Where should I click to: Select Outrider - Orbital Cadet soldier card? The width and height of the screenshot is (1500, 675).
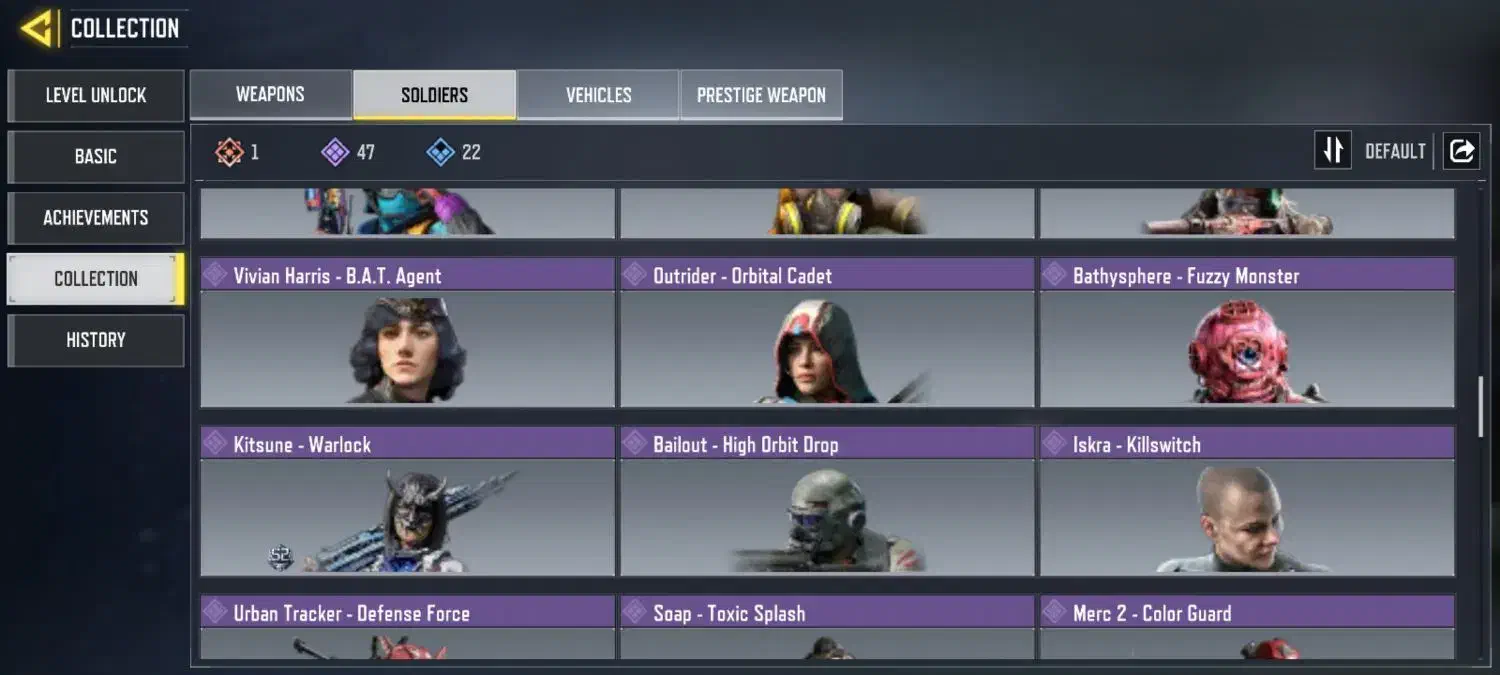pyautogui.click(x=827, y=333)
